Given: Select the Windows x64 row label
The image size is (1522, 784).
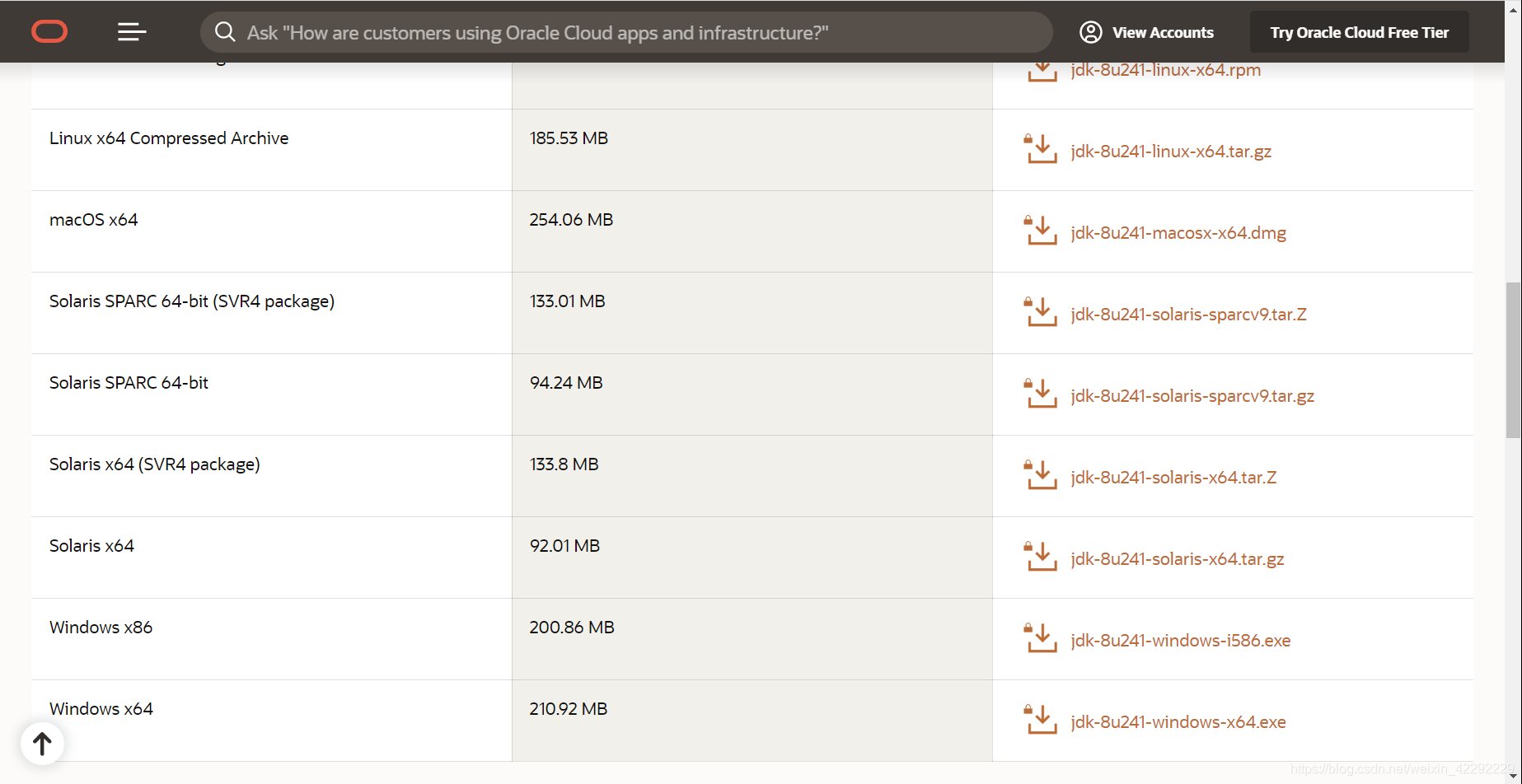Looking at the screenshot, I should click(x=101, y=709).
